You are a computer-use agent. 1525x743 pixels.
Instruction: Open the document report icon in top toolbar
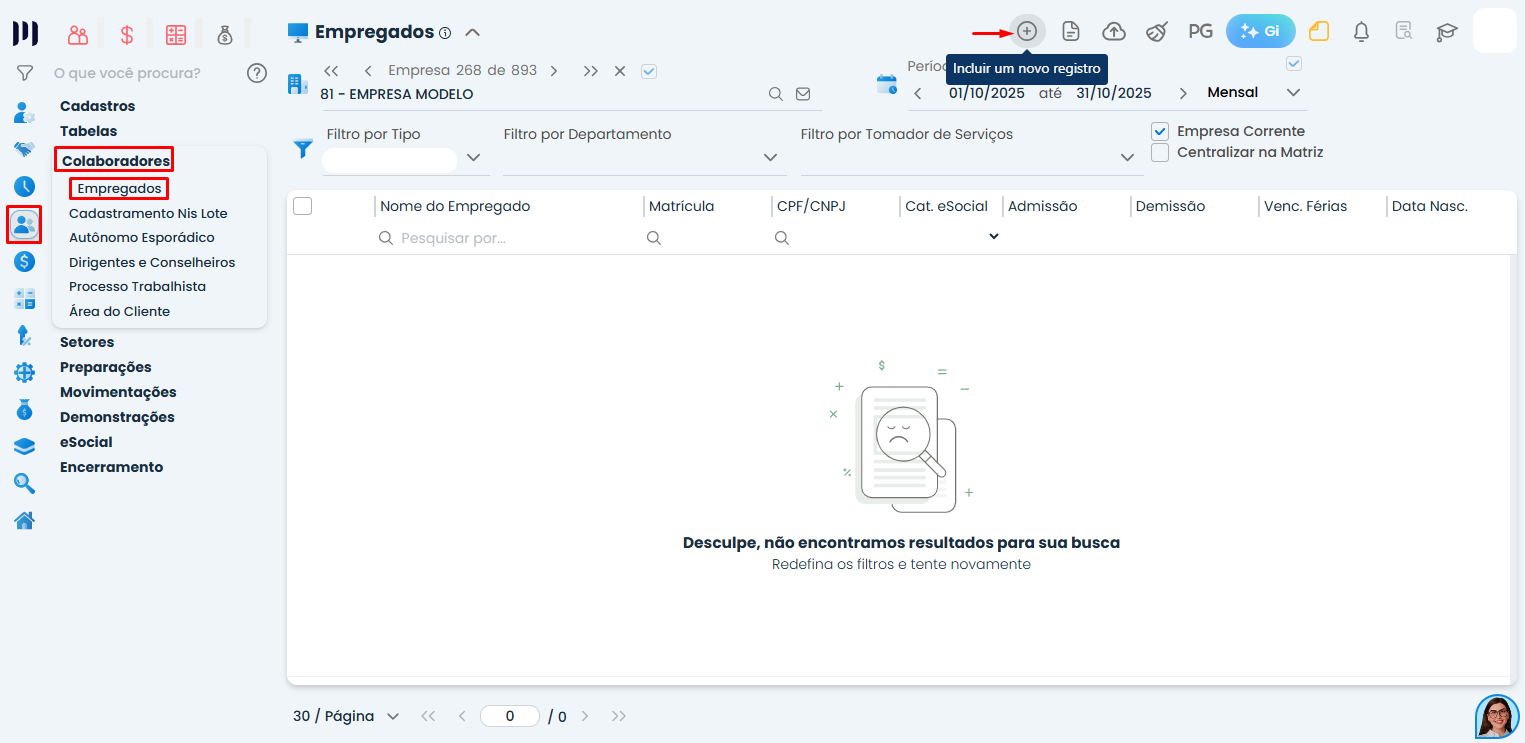(1071, 31)
